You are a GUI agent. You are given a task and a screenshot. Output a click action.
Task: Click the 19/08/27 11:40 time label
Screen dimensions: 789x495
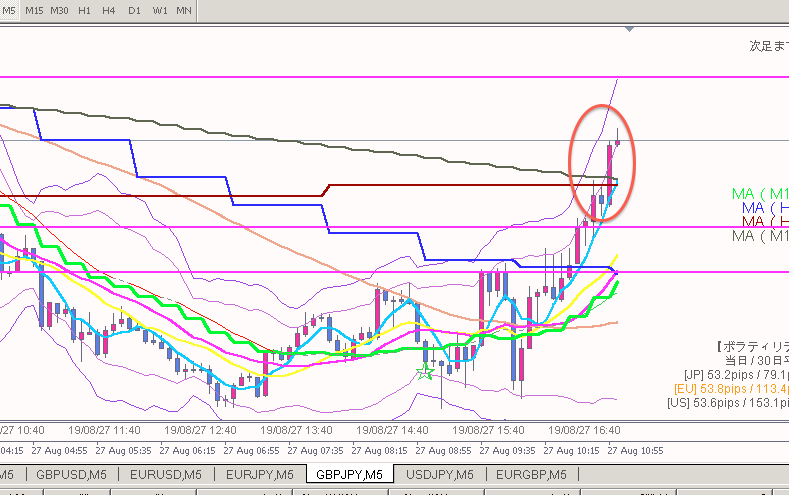coord(104,430)
